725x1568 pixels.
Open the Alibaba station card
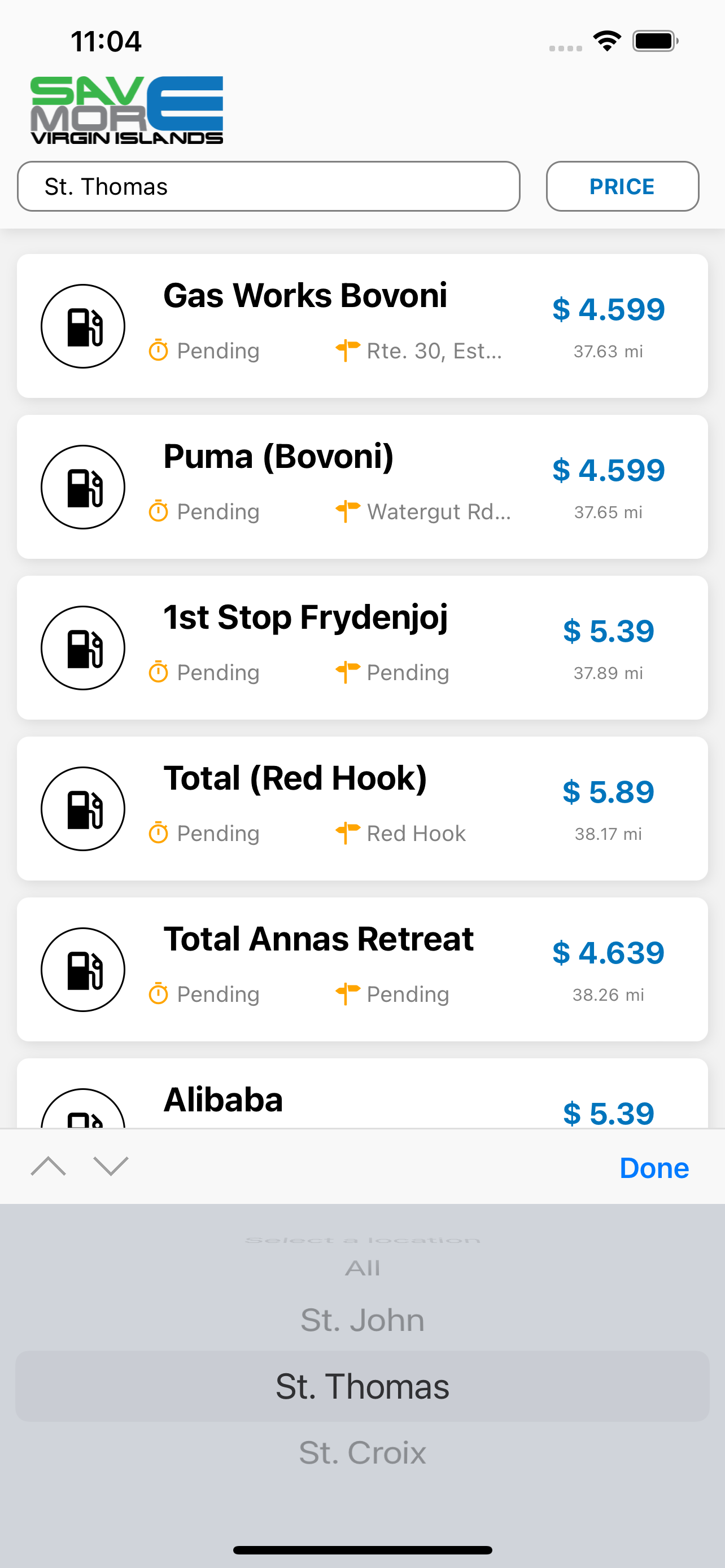point(362,1093)
